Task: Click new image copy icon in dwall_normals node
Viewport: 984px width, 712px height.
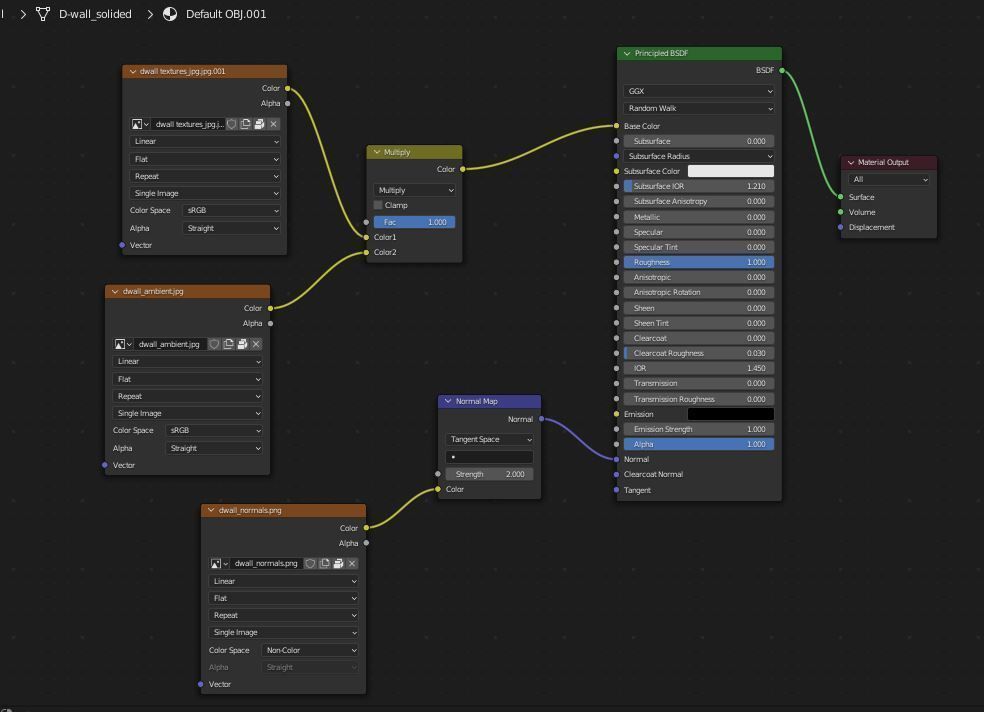Action: pos(324,564)
